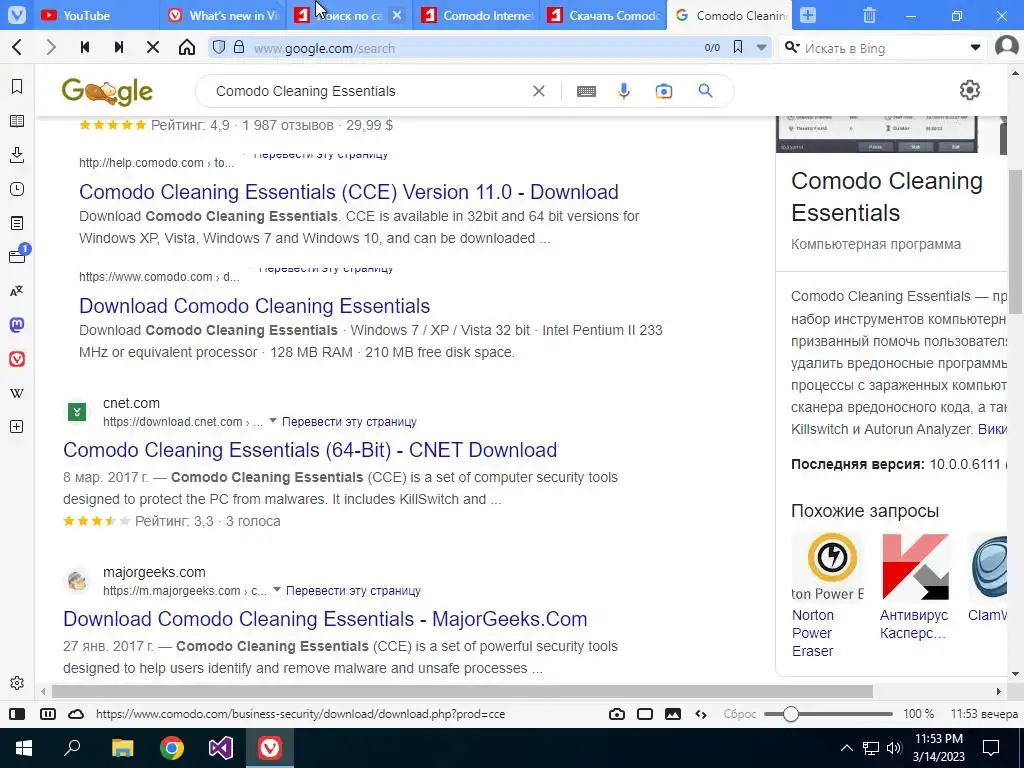The height and width of the screenshot is (768, 1024).
Task: Submit search with magnifier icon
Action: [705, 91]
